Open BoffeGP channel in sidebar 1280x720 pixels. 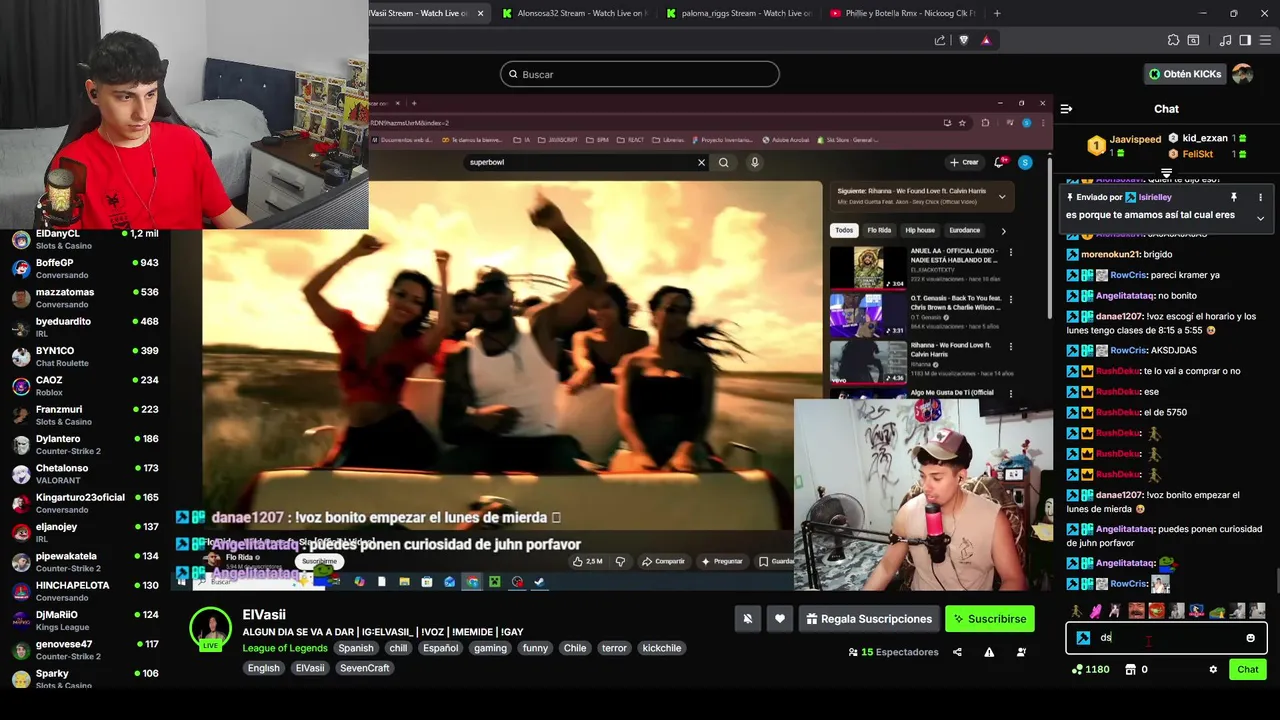coord(85,268)
